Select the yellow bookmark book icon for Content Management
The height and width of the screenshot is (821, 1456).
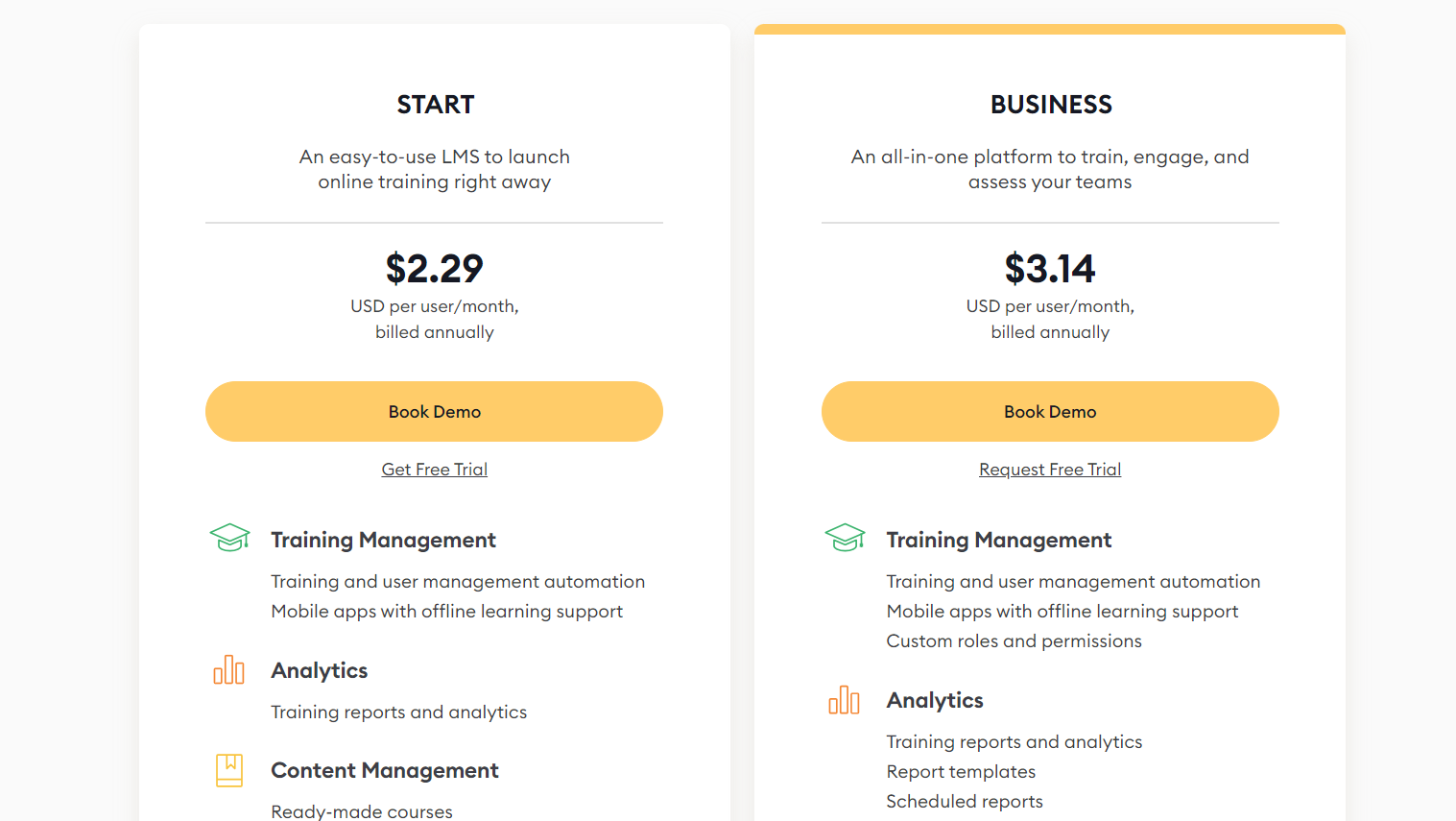[228, 770]
